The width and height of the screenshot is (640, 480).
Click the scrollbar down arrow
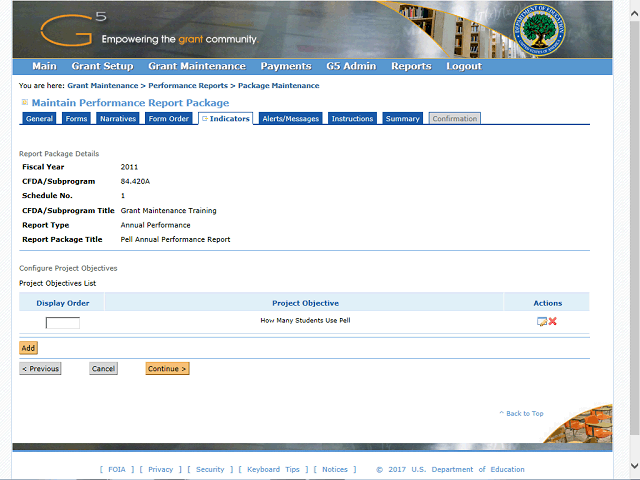tap(634, 465)
